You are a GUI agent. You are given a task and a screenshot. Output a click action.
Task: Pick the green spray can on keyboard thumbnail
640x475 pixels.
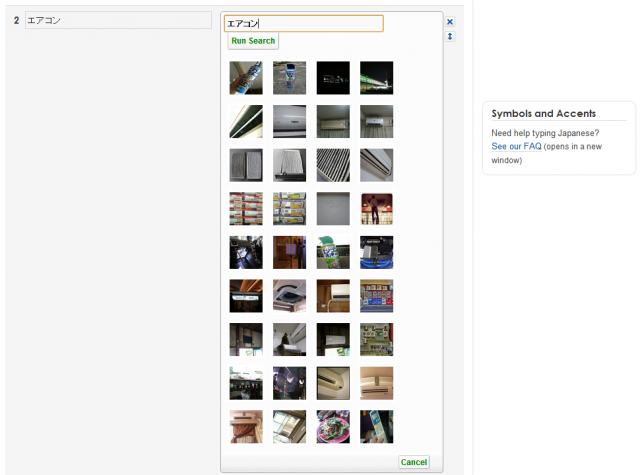(x=333, y=253)
